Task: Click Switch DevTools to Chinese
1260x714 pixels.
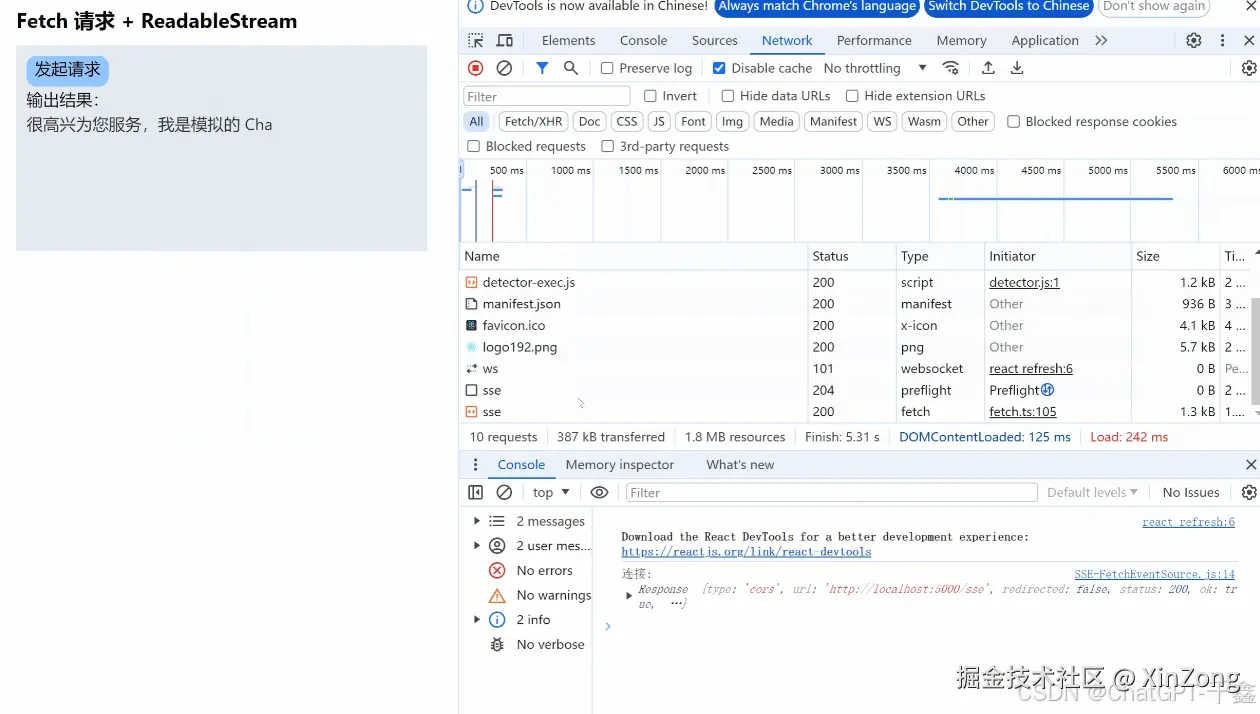Action: pyautogui.click(x=1008, y=6)
